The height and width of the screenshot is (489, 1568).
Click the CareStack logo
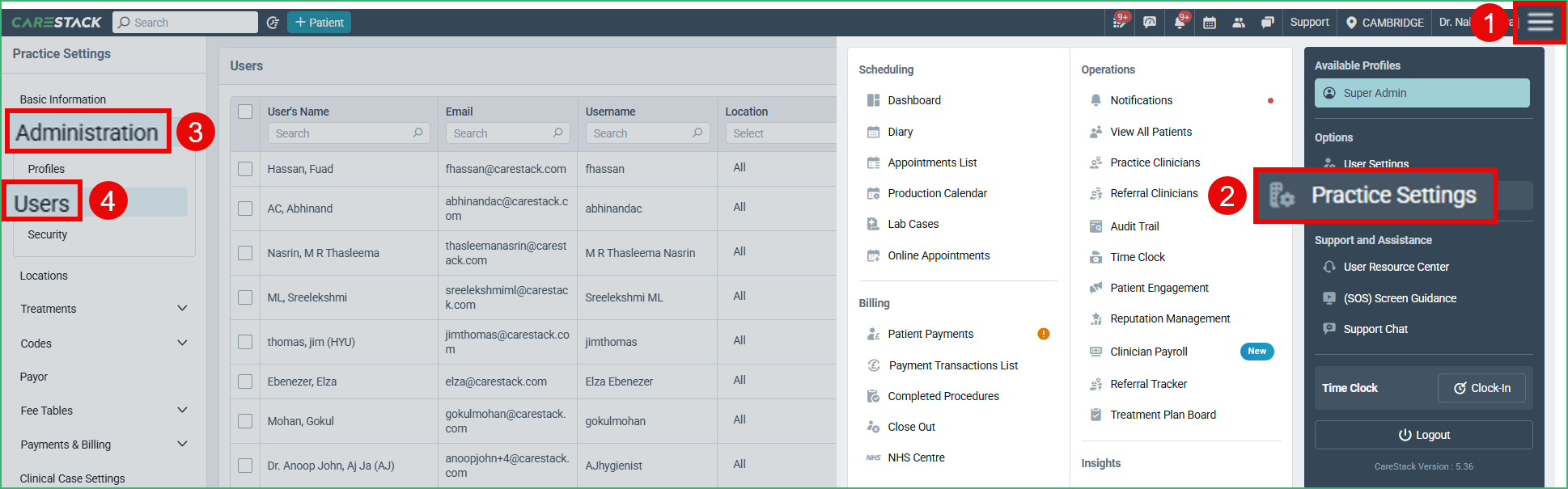tap(57, 23)
